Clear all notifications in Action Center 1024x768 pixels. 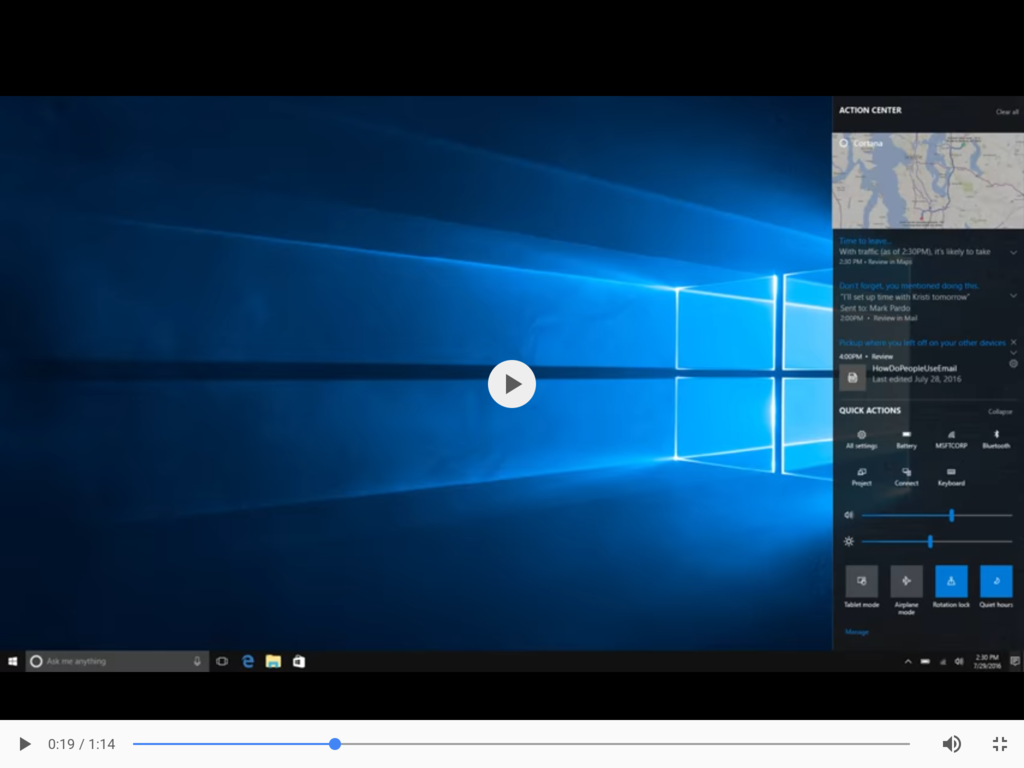(1006, 112)
